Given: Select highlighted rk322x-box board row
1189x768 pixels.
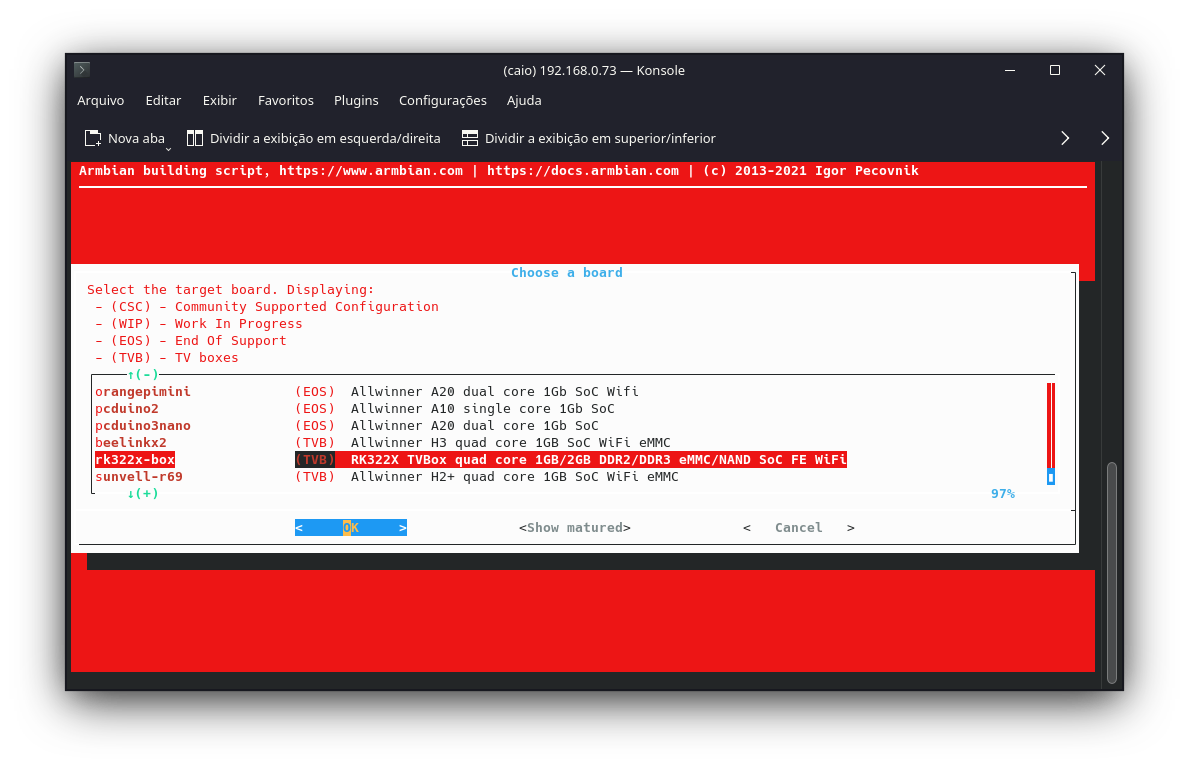Looking at the screenshot, I should click(470, 459).
